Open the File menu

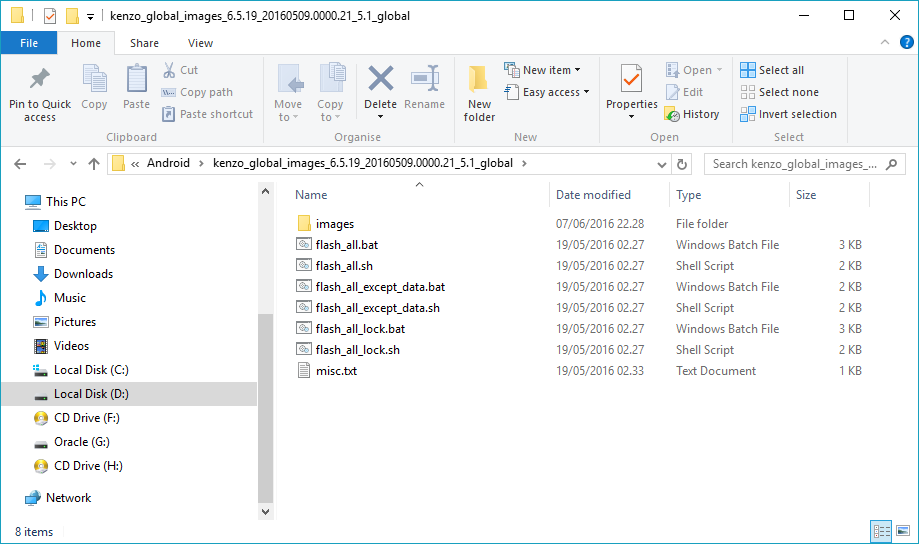coord(29,43)
